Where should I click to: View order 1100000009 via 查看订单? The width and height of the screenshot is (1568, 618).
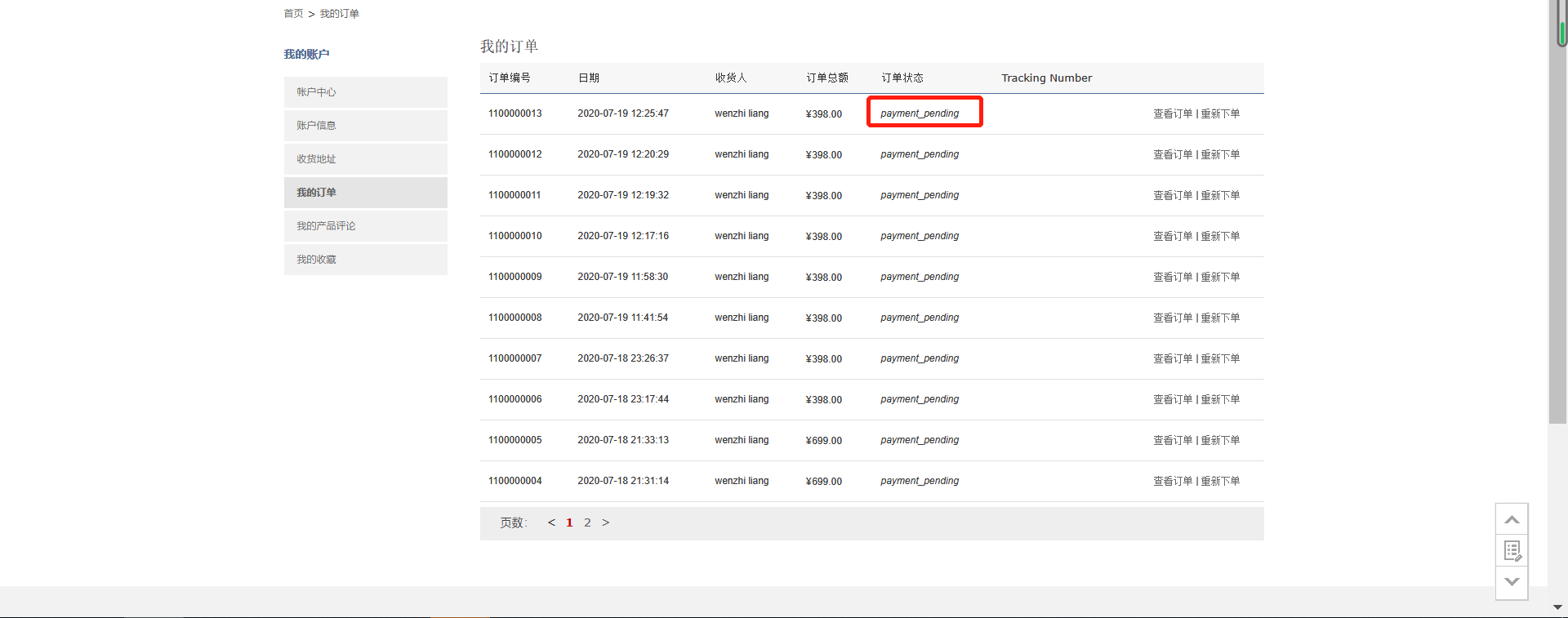(1173, 278)
